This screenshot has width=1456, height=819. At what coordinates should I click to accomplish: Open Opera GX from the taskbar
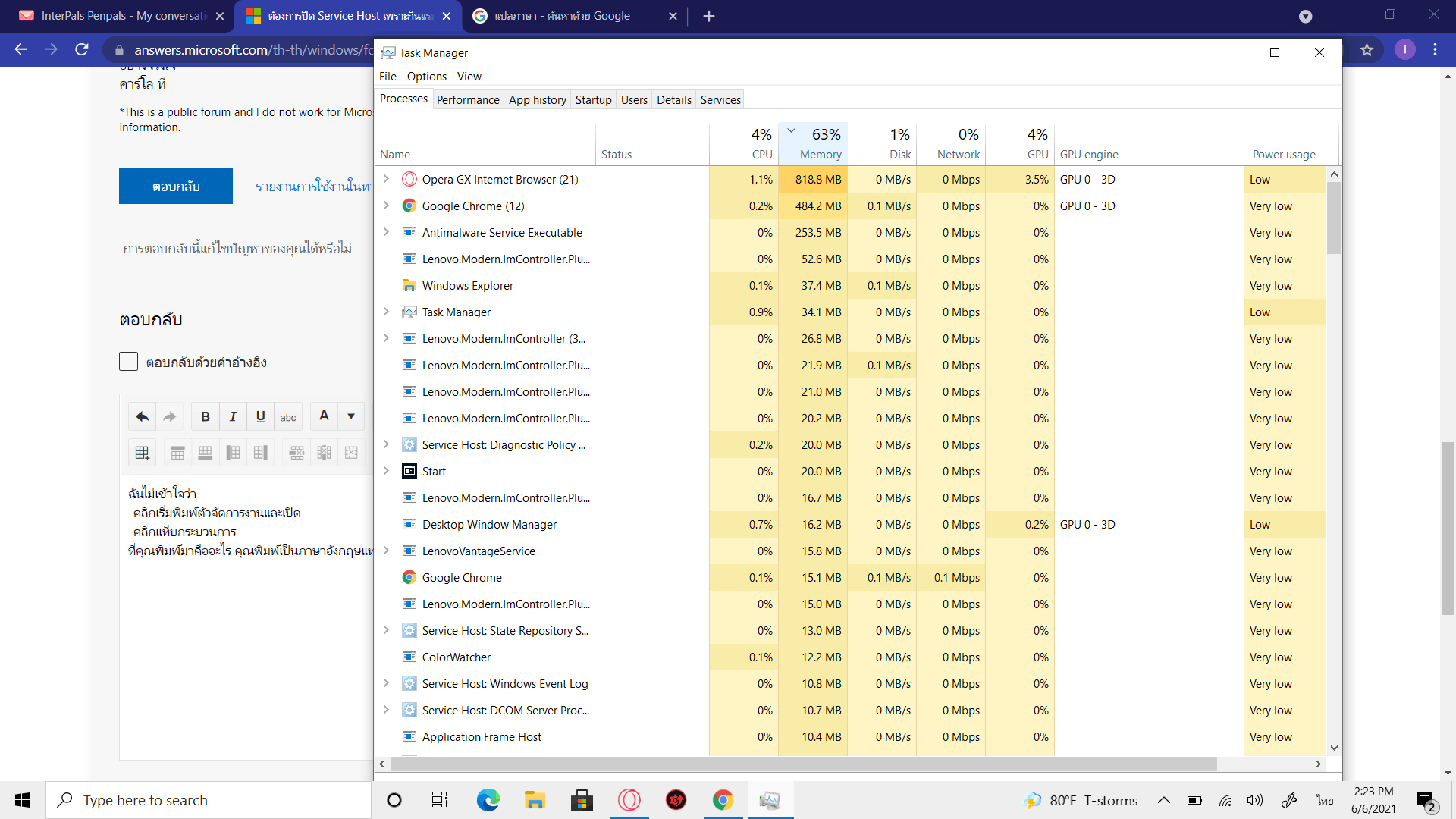tap(629, 800)
